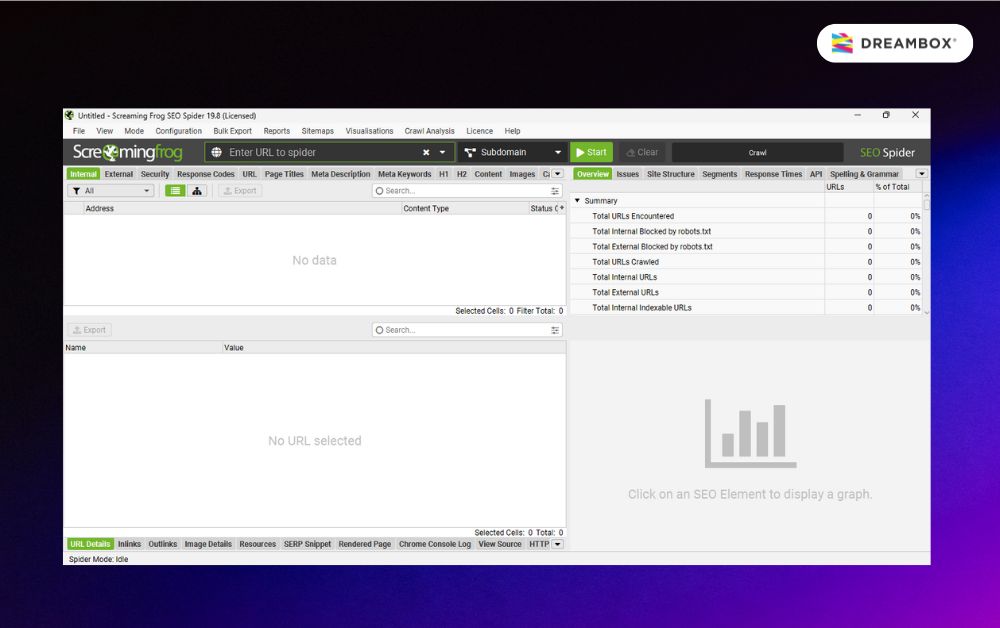Select the Security tab
This screenshot has width=1000, height=628.
[155, 174]
